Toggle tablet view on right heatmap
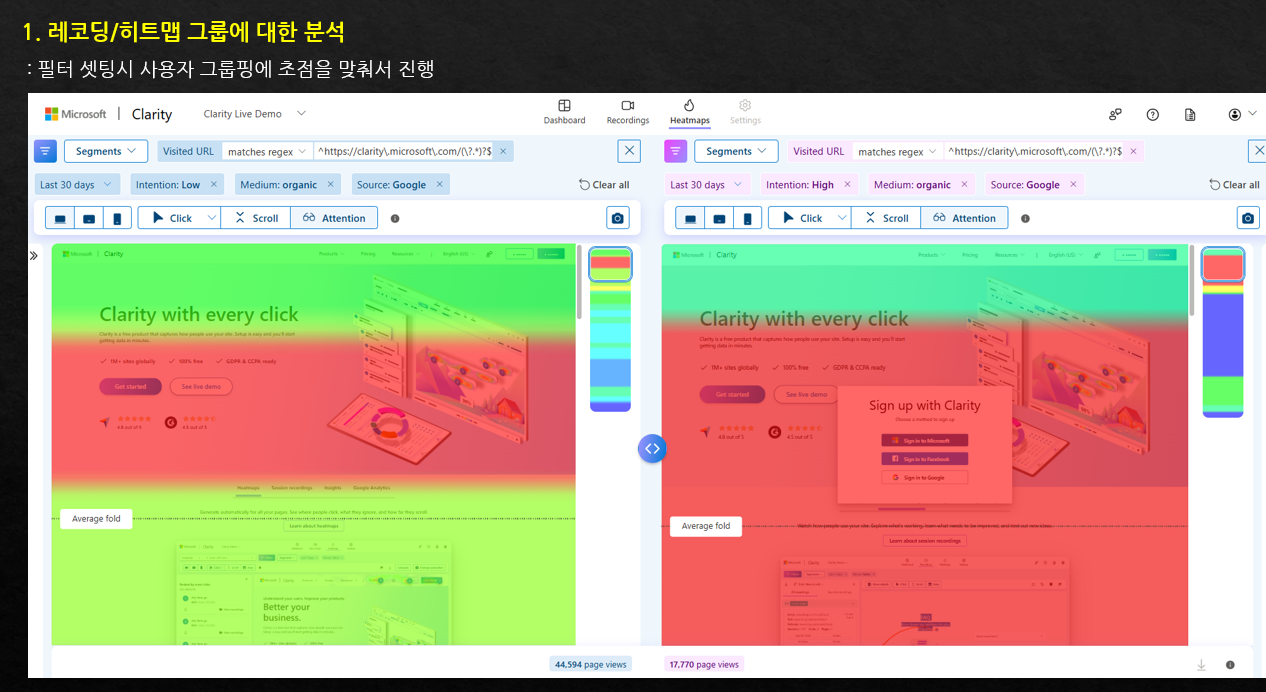Screen dimensions: 1266x692 718,217
